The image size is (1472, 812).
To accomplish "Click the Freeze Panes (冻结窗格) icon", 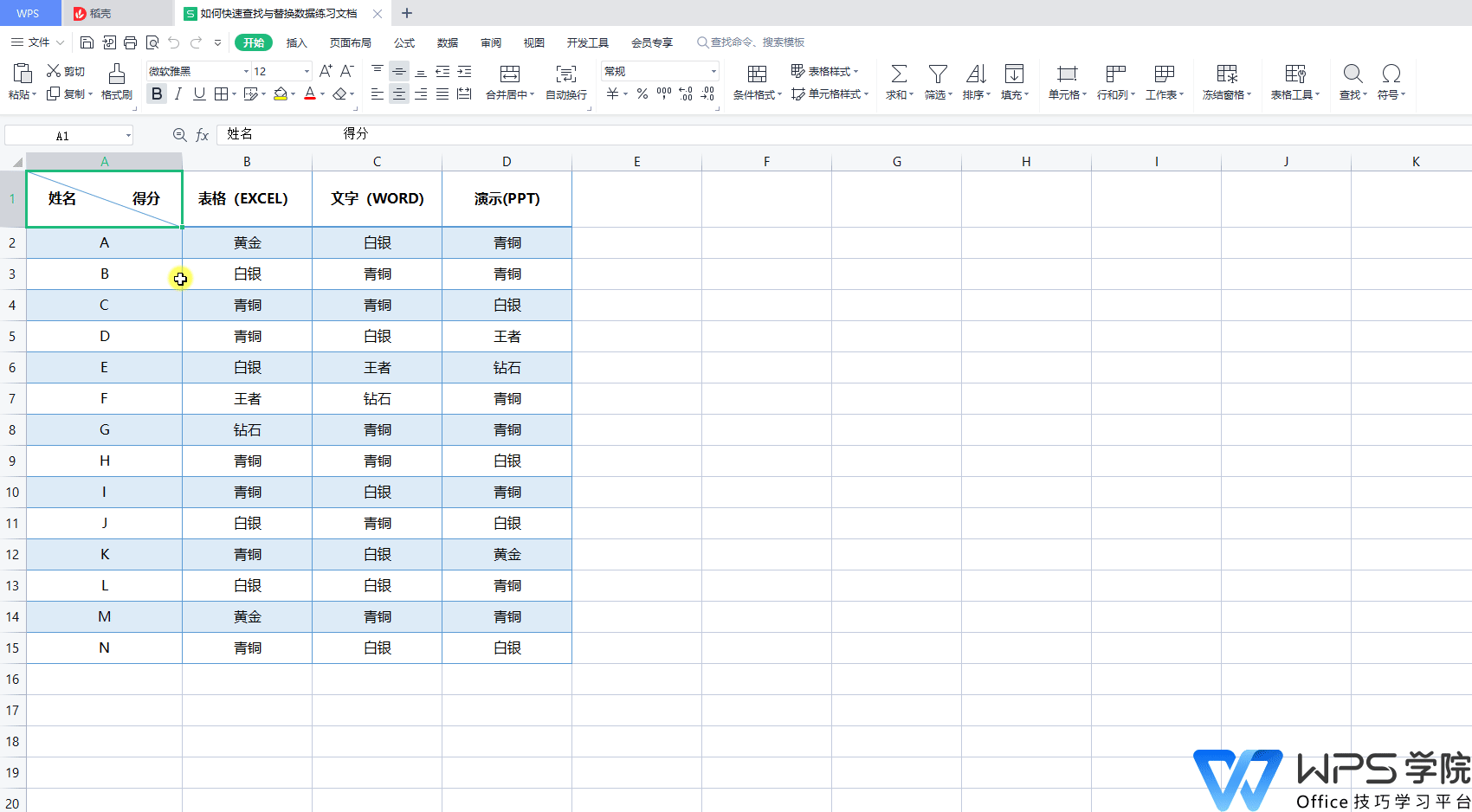I will 1226,74.
